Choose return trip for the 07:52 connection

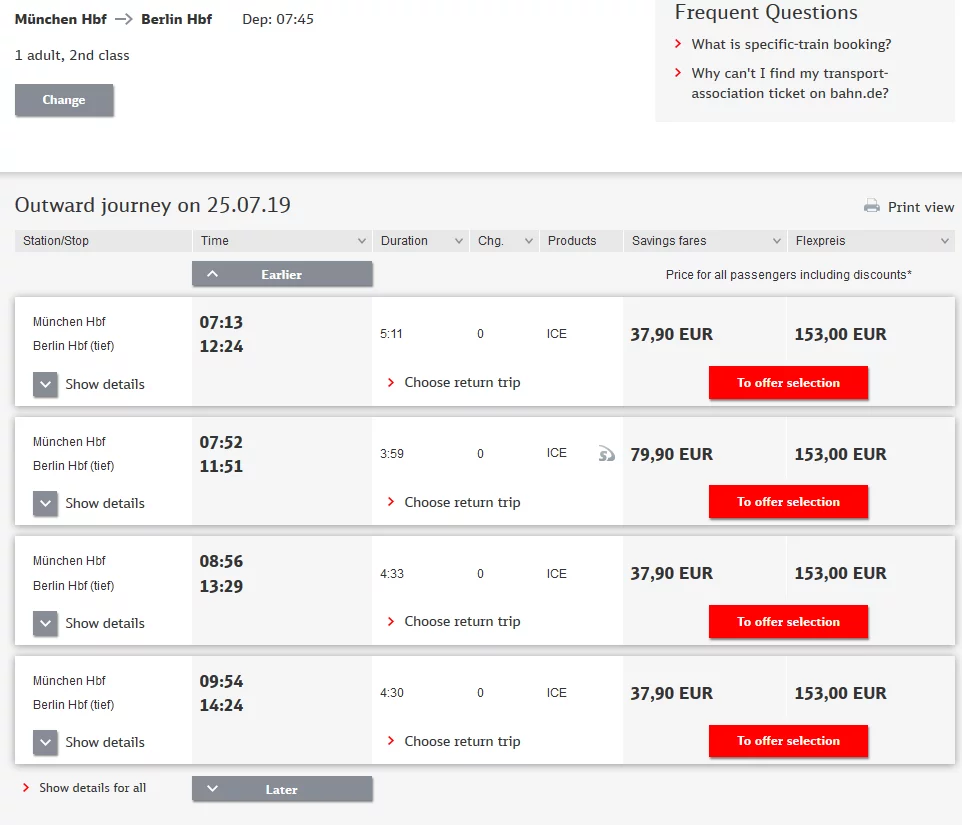pos(462,502)
